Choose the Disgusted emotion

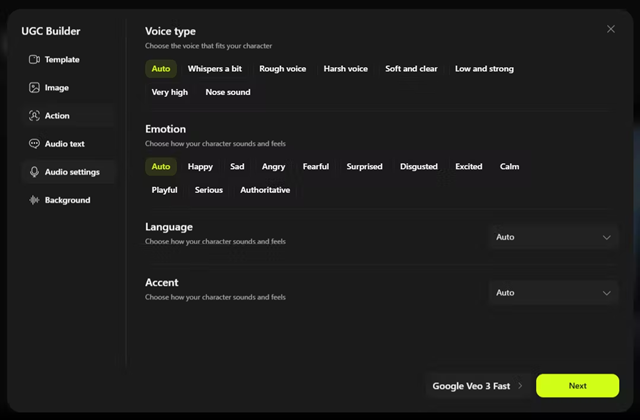point(419,167)
